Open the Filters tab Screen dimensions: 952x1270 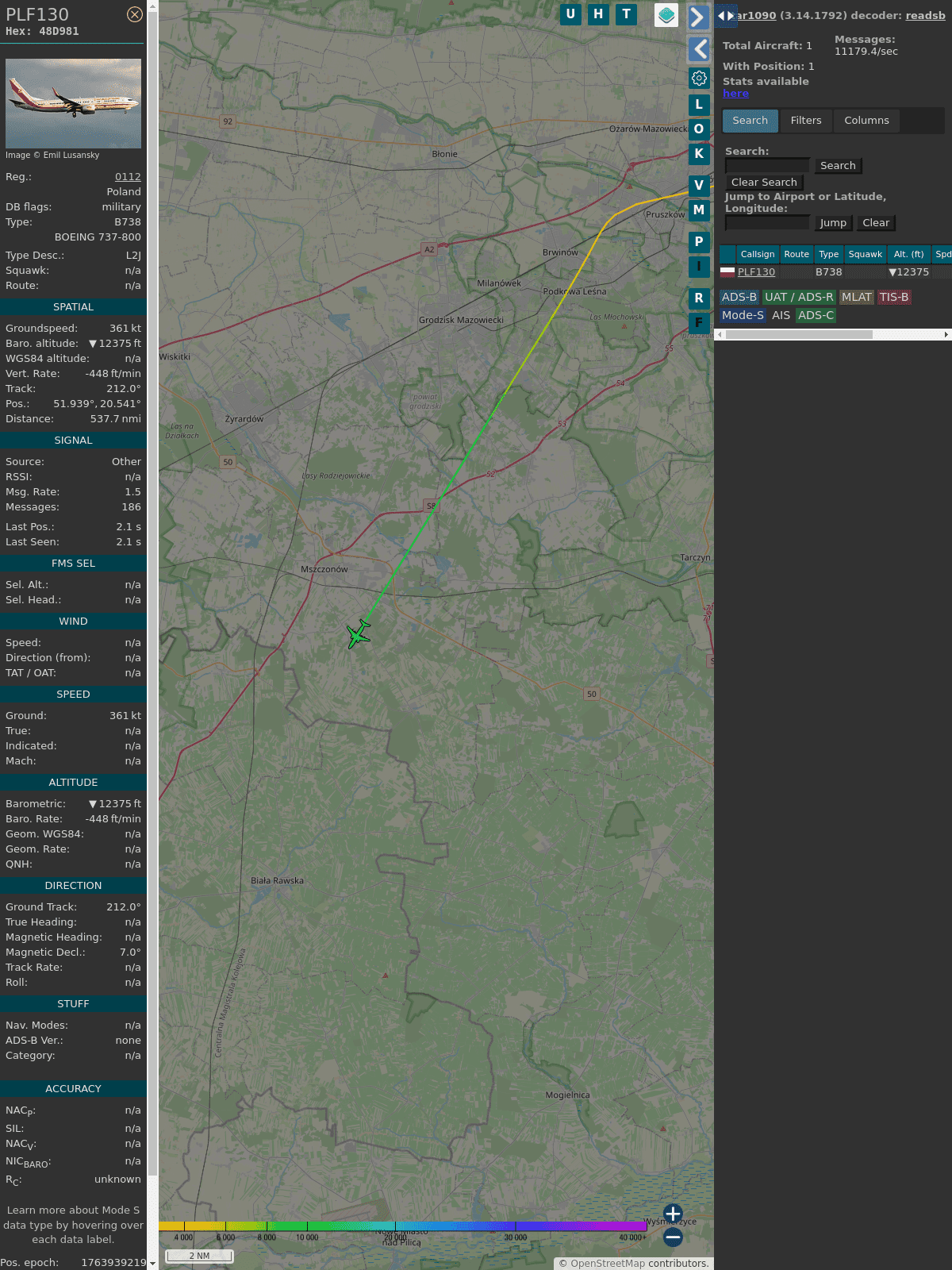[806, 121]
